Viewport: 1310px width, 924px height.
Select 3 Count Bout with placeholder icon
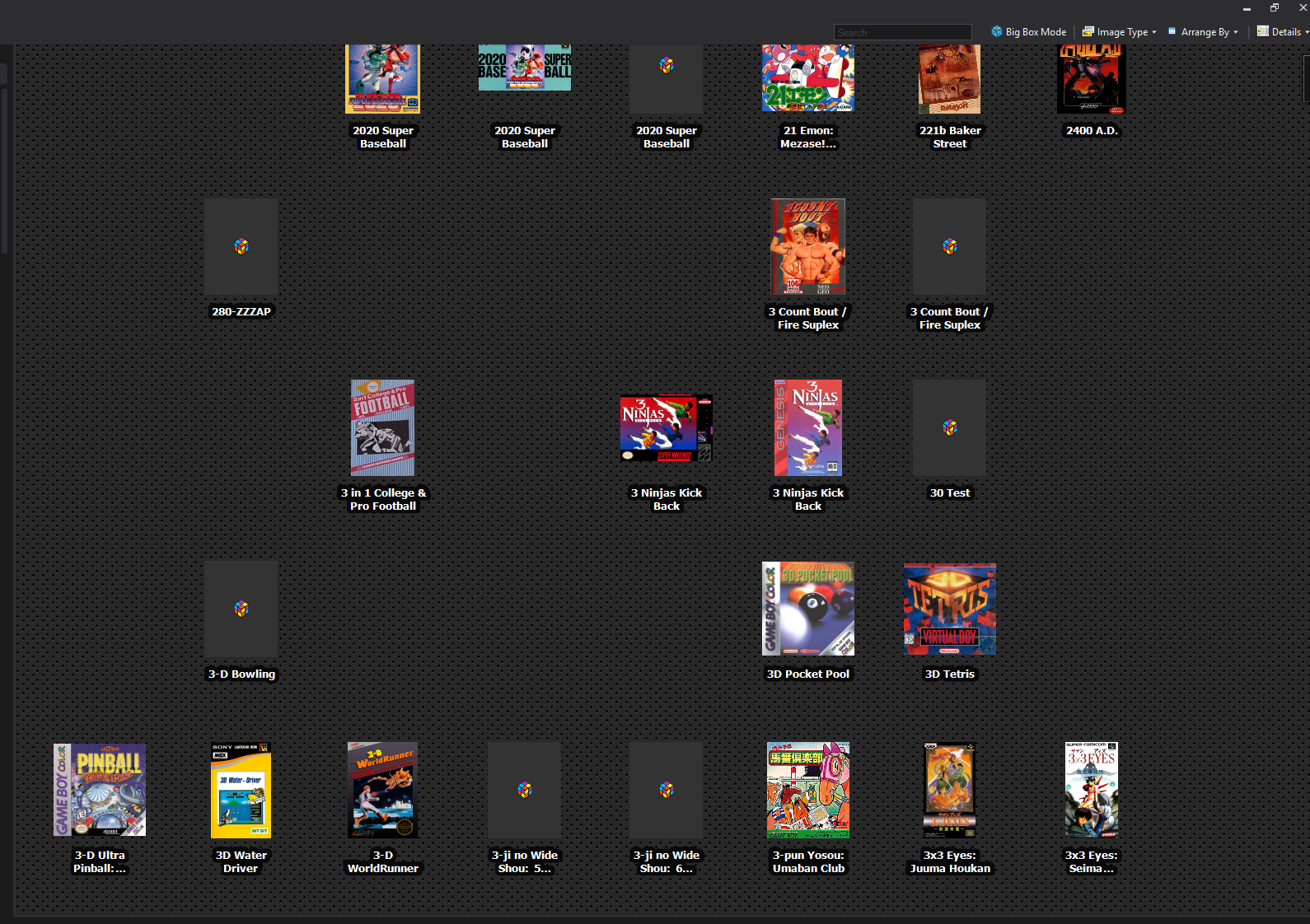click(950, 246)
